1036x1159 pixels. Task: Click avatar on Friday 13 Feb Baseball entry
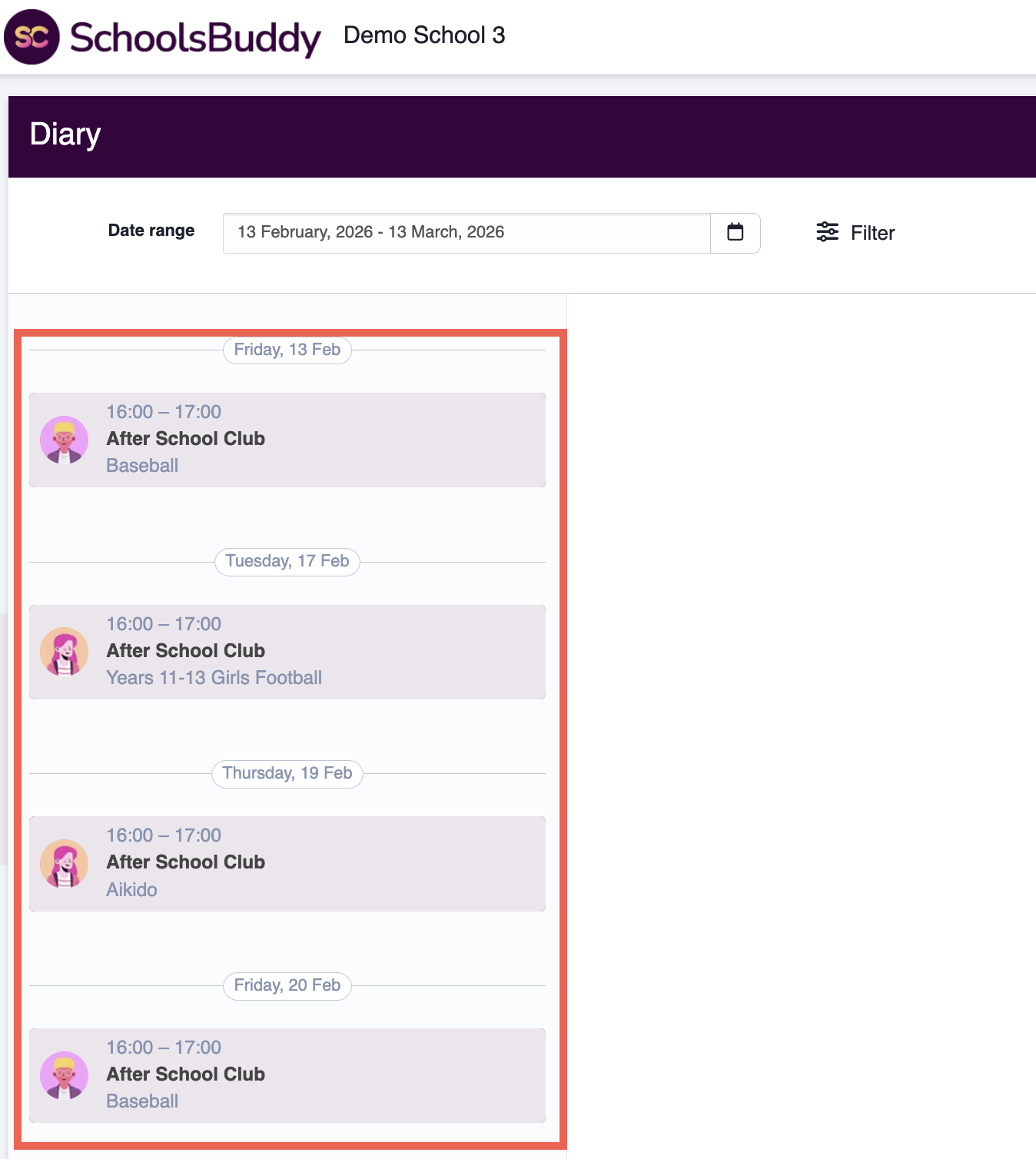[x=65, y=440]
